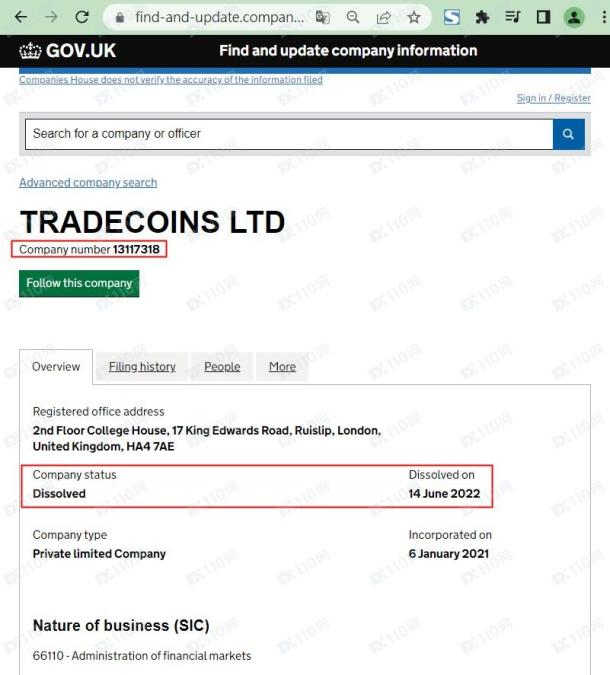Toggle the browser side panel icon
Screen dimensions: 610x675
click(x=543, y=17)
